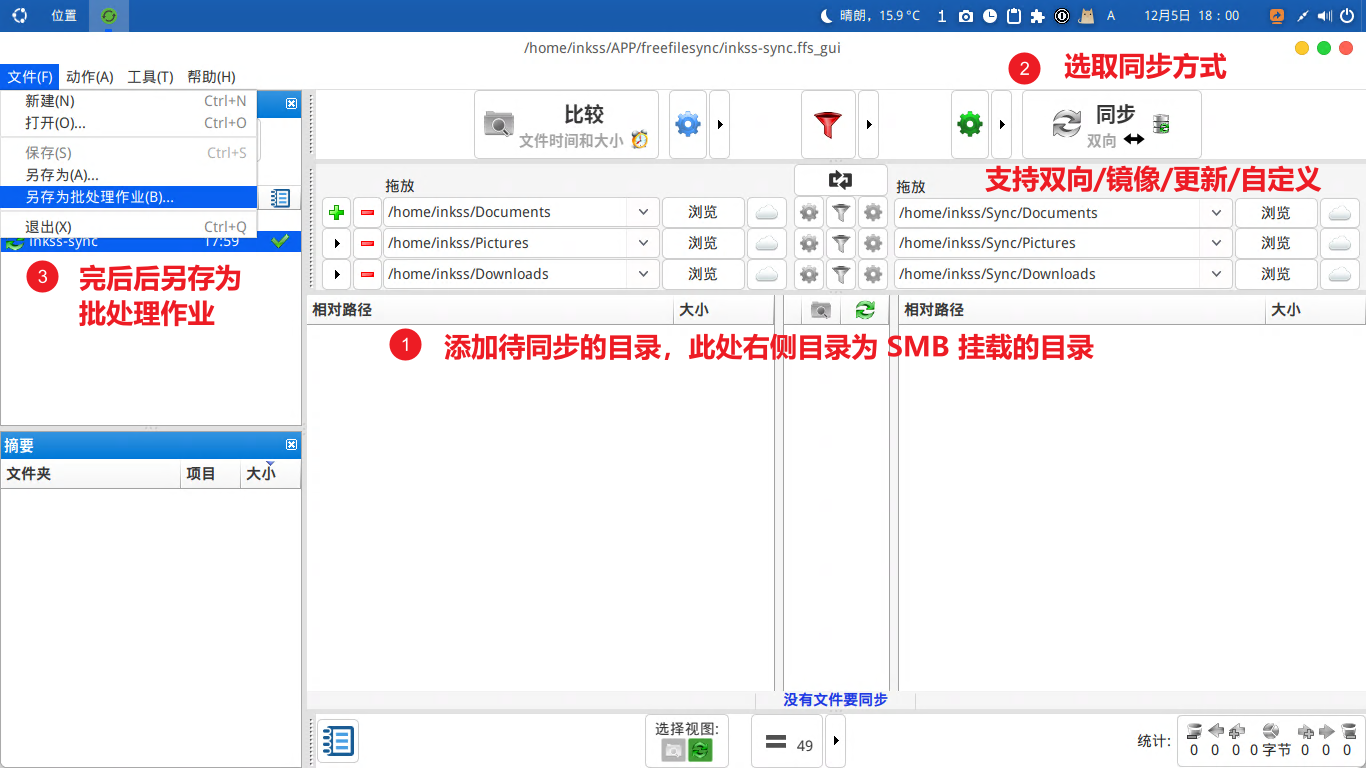Image resolution: width=1366 pixels, height=768 pixels.
Task: Expand arrow next to red filter funnel
Action: 869,125
